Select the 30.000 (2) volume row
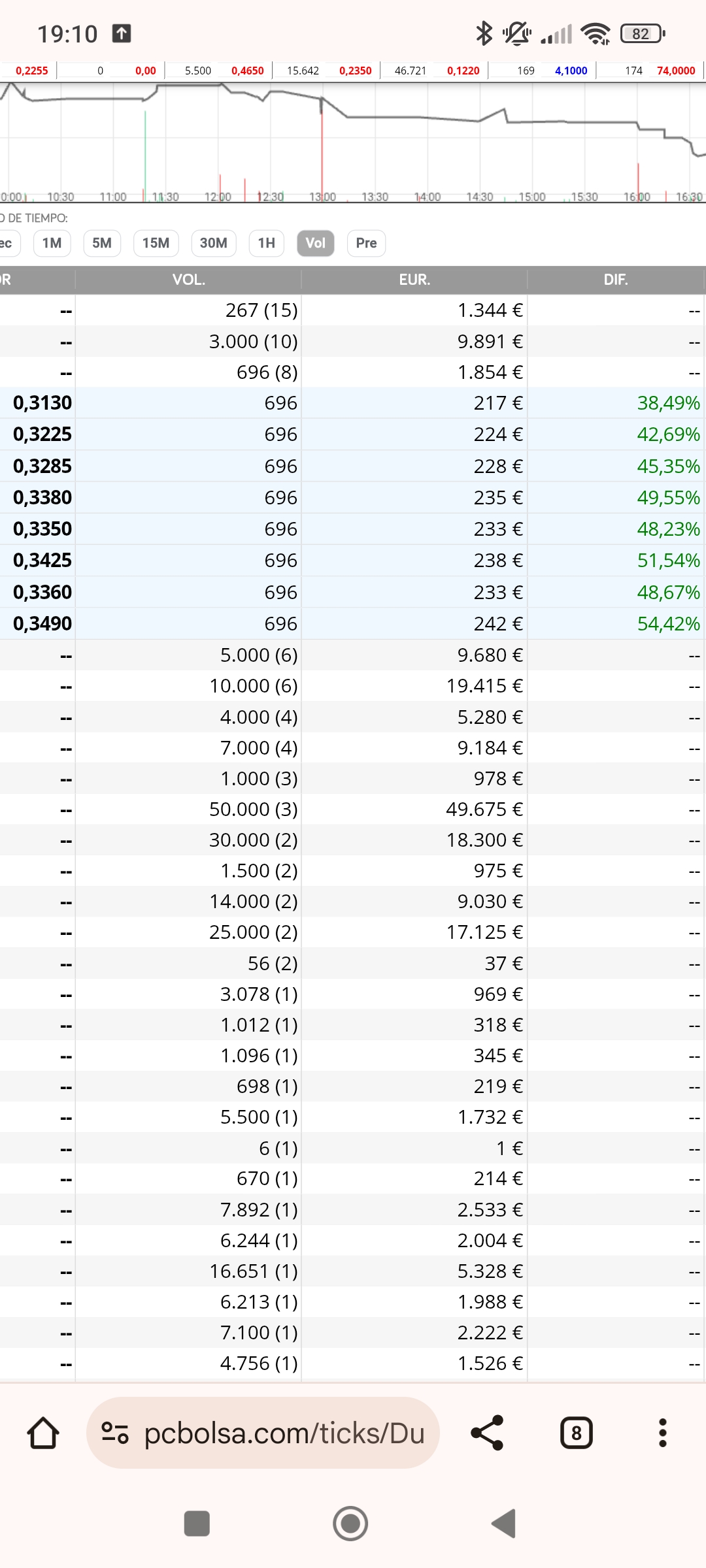 353,840
